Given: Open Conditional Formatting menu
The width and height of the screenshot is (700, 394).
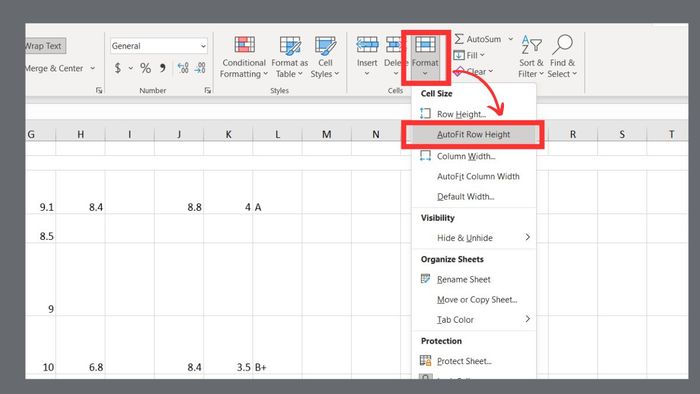Looking at the screenshot, I should (244, 57).
